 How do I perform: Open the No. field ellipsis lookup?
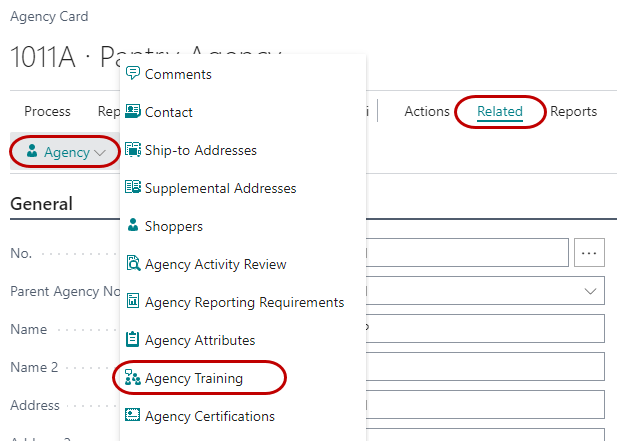tap(590, 253)
